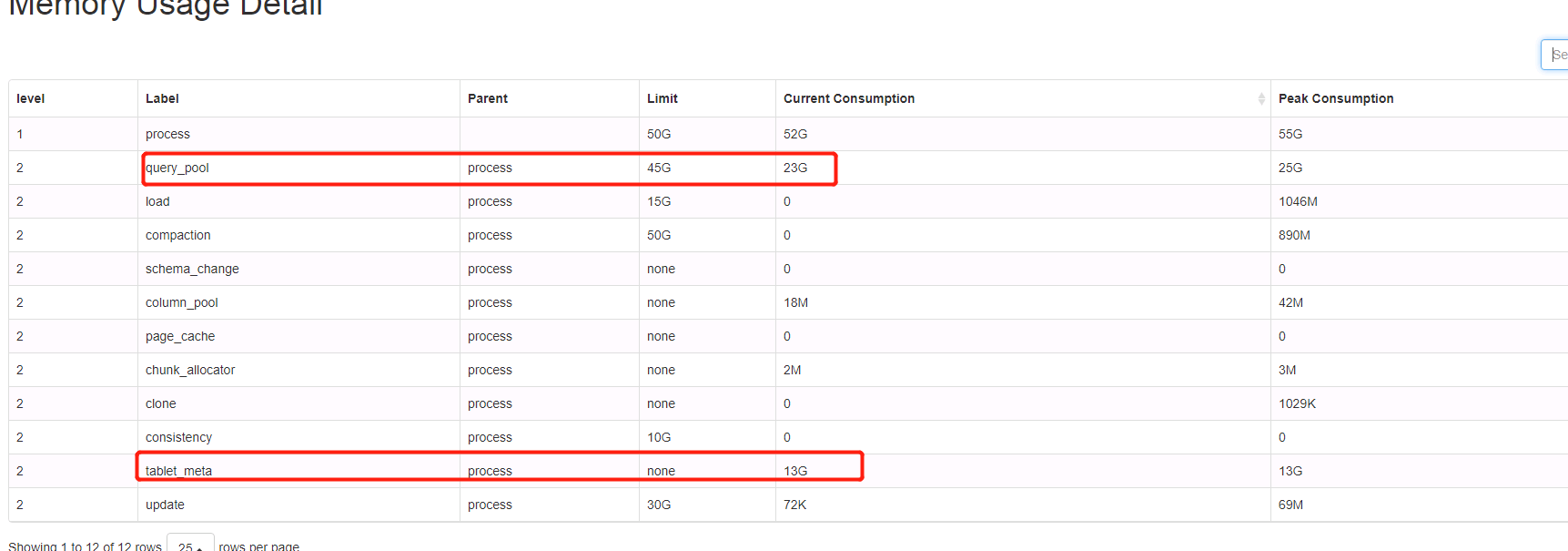1568x551 pixels.
Task: Click the compaction row label
Action: point(177,235)
